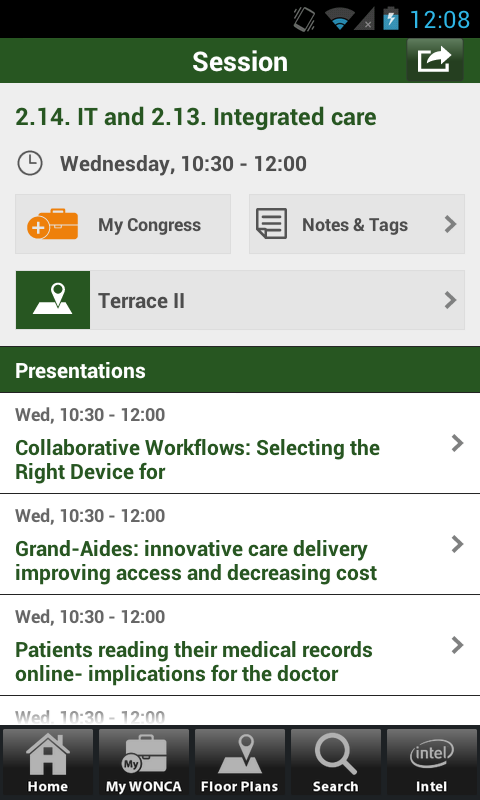Viewport: 480px width, 800px height.
Task: Tap the share icon in header
Action: pyautogui.click(x=435, y=60)
